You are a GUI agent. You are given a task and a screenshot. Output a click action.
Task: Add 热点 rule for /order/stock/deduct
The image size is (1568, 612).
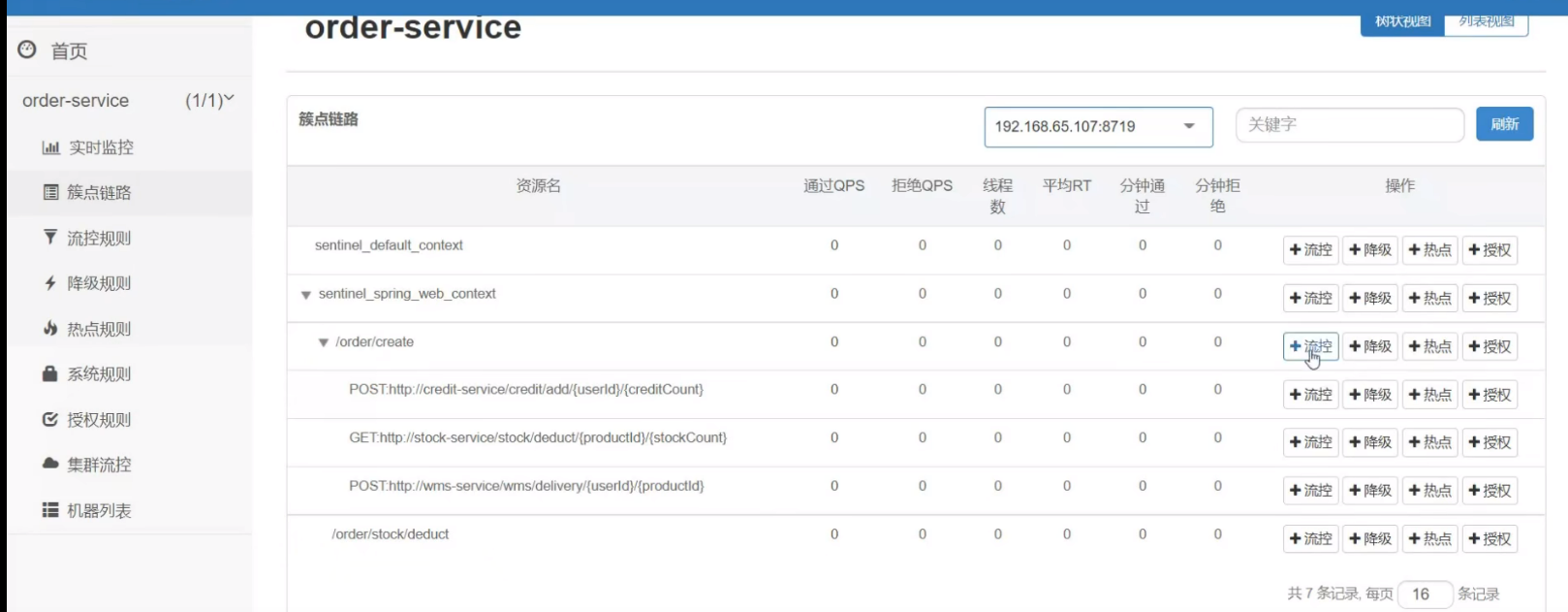point(1429,539)
